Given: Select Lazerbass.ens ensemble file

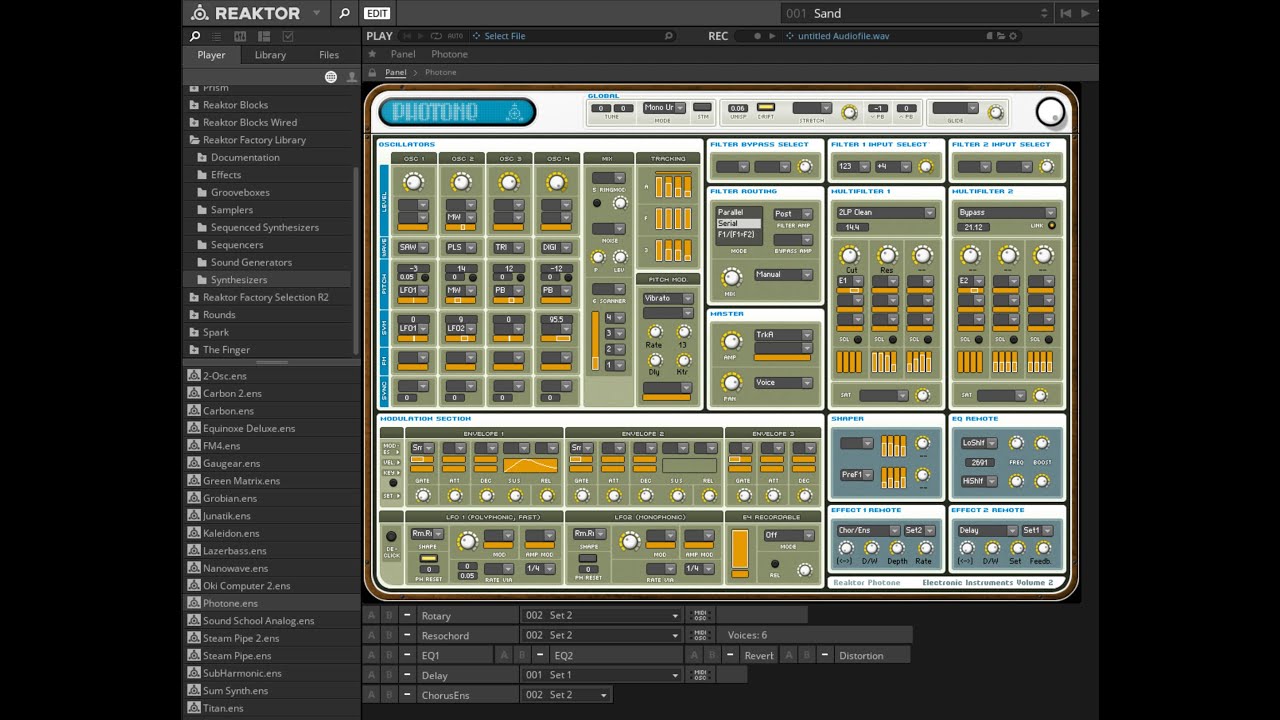Looking at the screenshot, I should click(235, 550).
